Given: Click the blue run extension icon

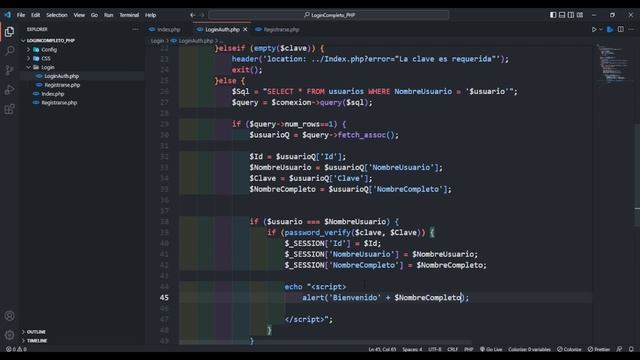Looking at the screenshot, I should (x=610, y=29).
